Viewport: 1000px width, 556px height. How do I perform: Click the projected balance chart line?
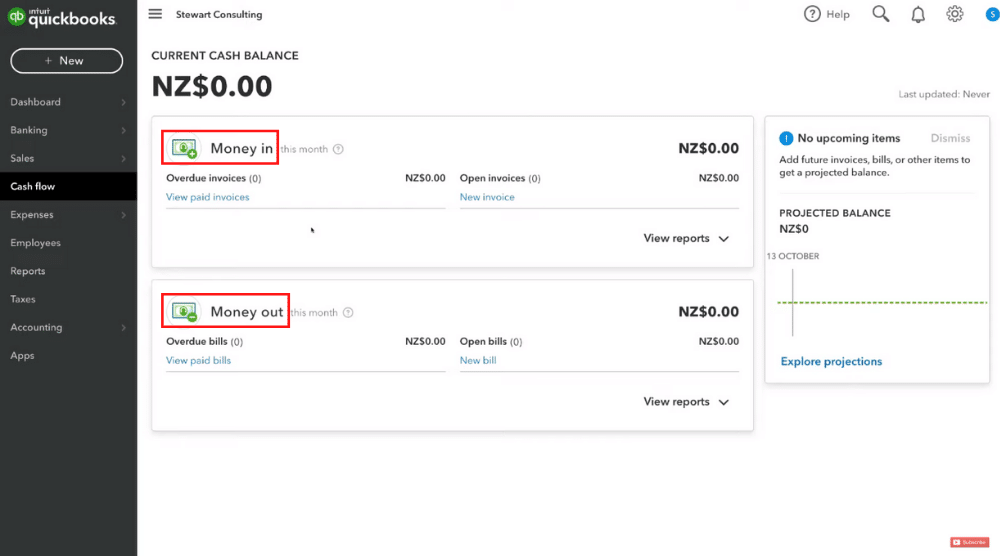click(882, 302)
